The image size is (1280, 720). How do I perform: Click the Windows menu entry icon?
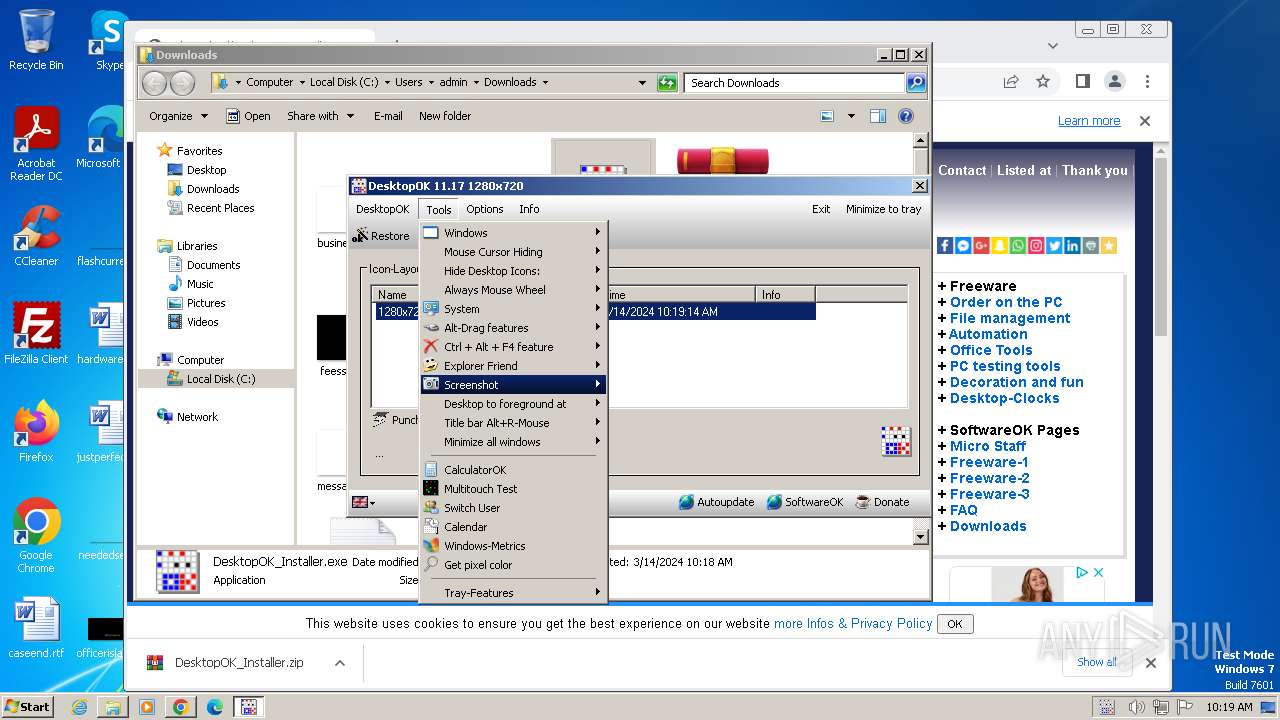coord(431,233)
